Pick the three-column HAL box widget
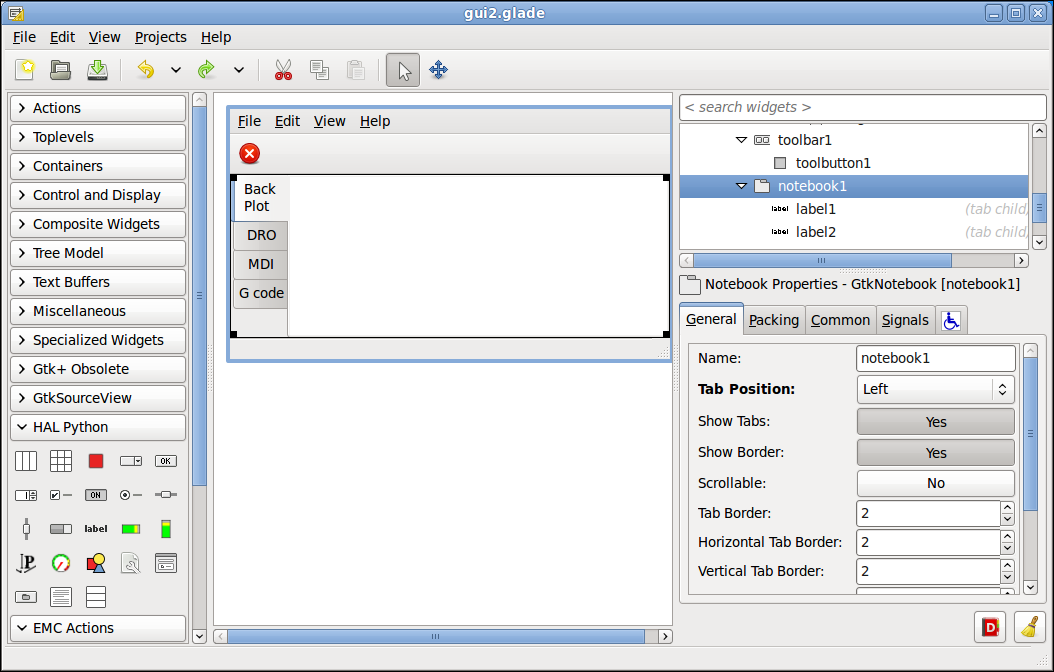 pos(26,461)
